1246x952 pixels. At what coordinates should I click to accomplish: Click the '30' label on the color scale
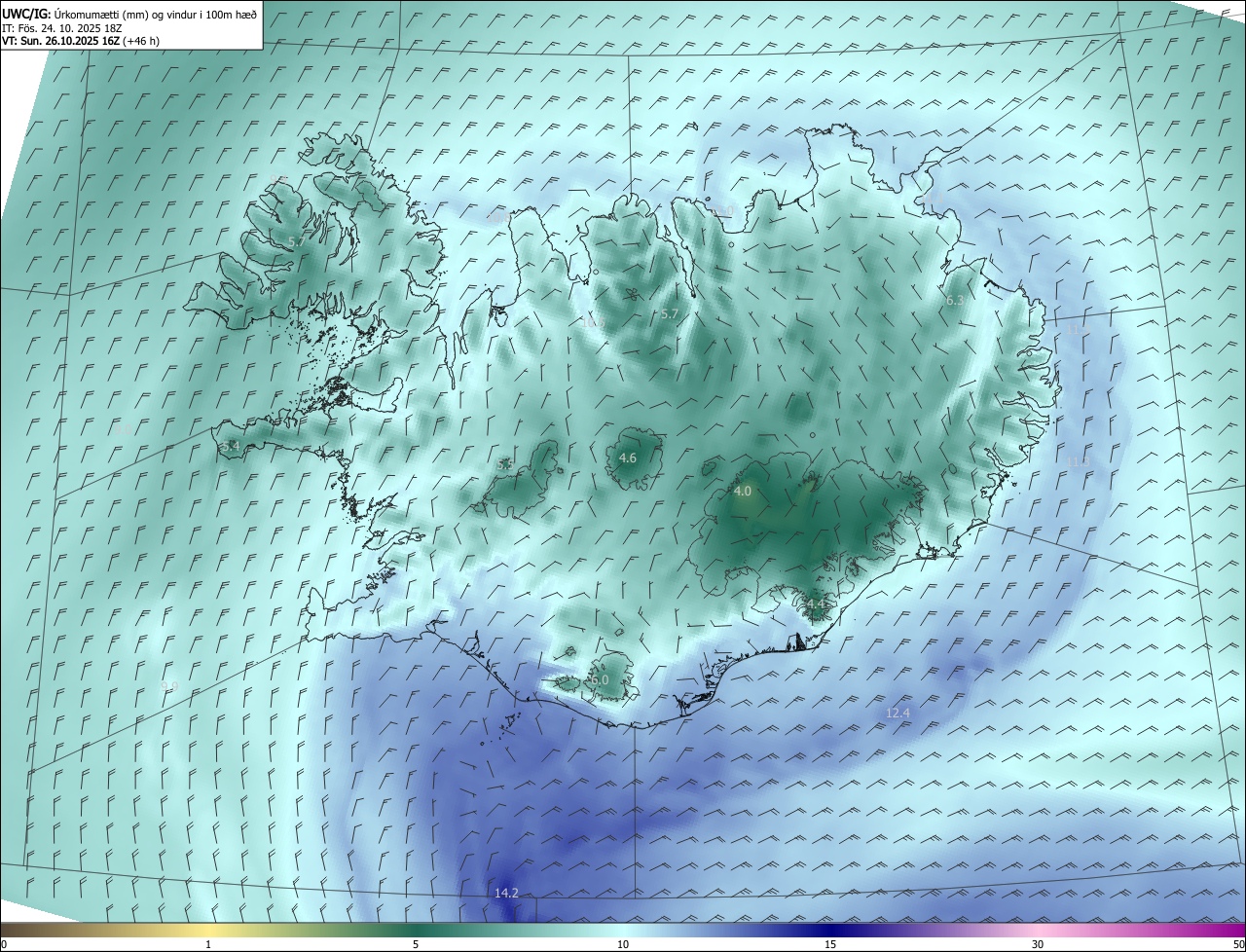[1038, 944]
